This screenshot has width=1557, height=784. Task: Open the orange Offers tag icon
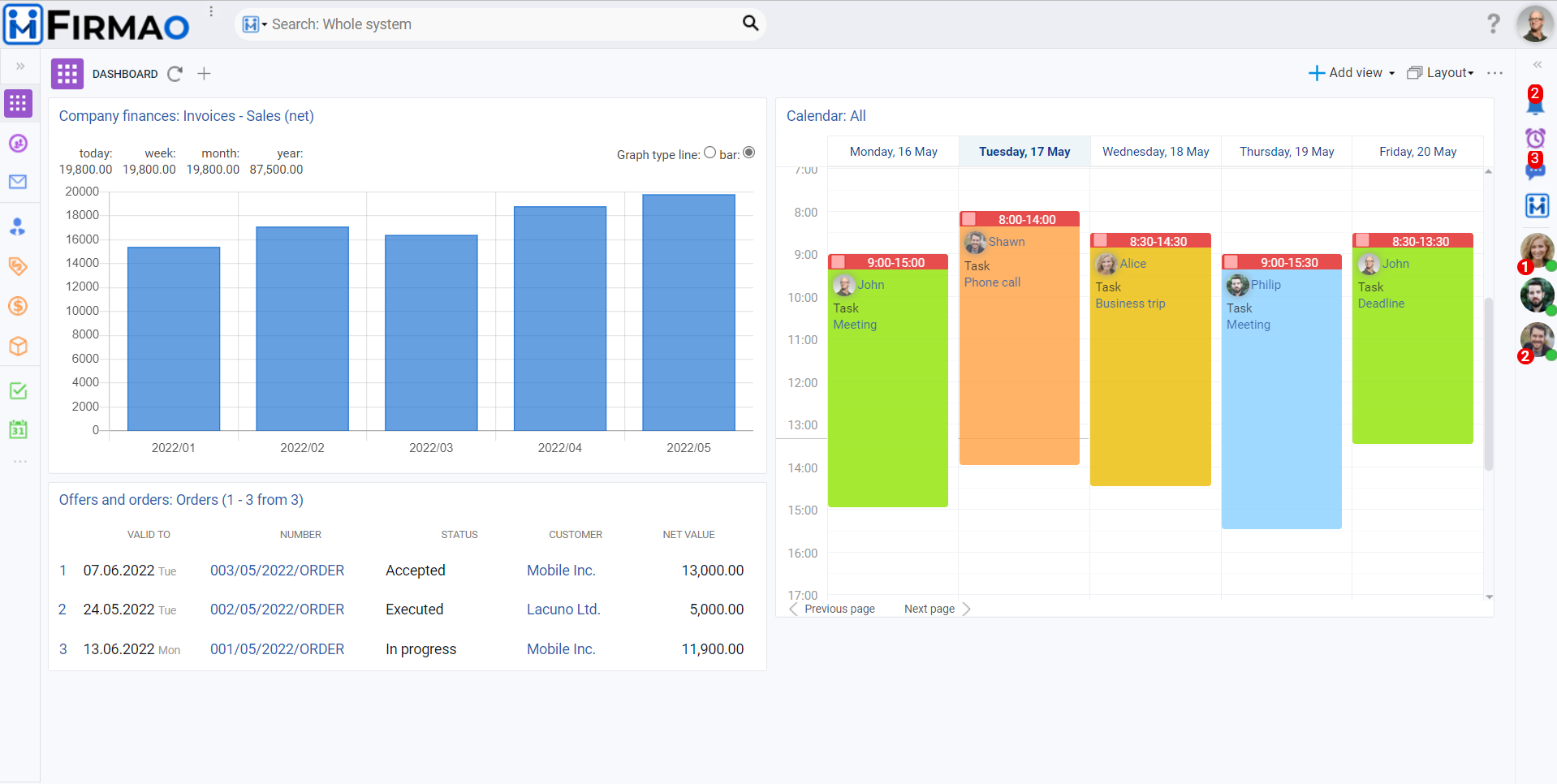18,266
